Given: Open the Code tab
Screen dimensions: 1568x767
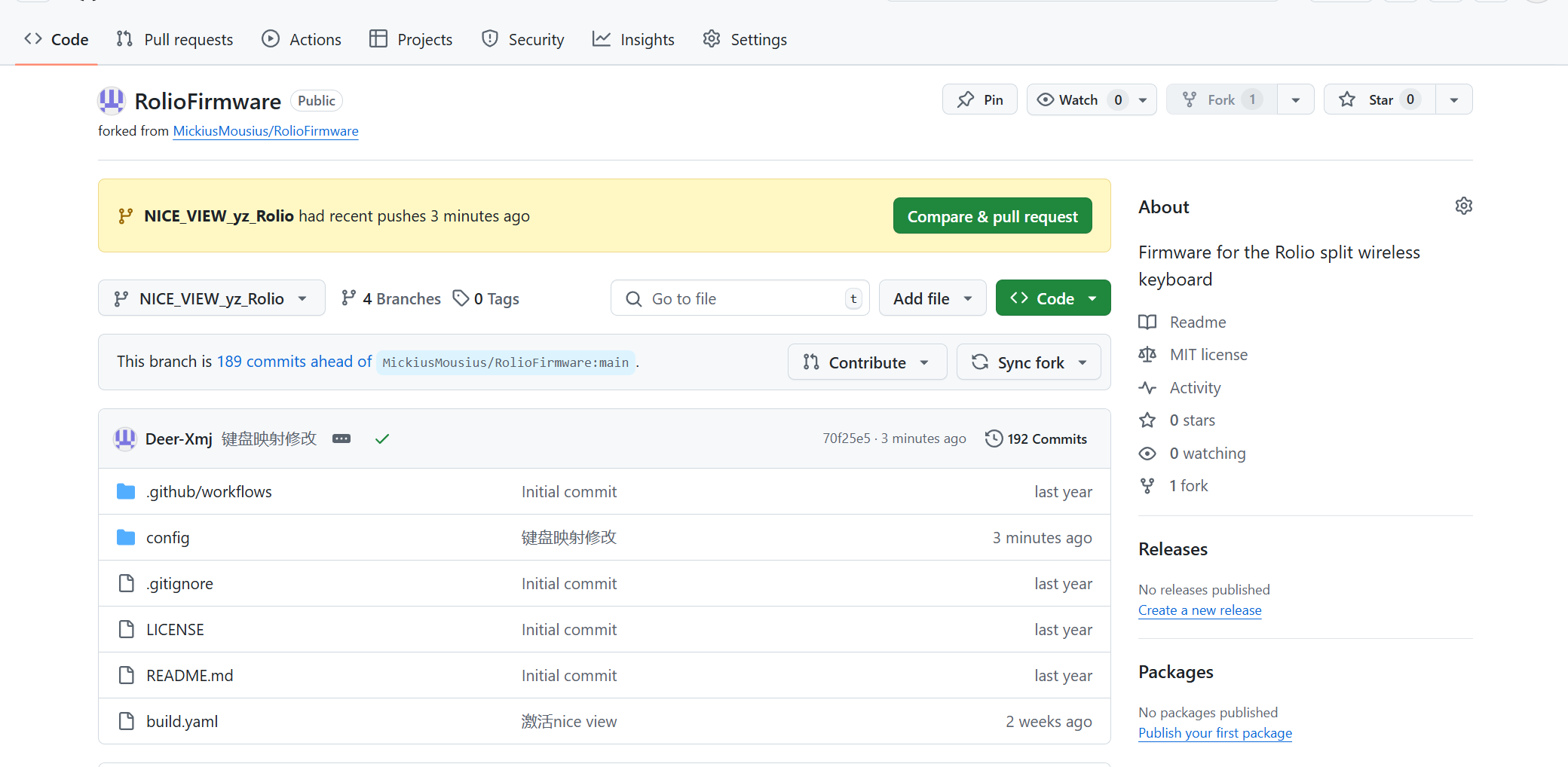Looking at the screenshot, I should click(x=57, y=39).
